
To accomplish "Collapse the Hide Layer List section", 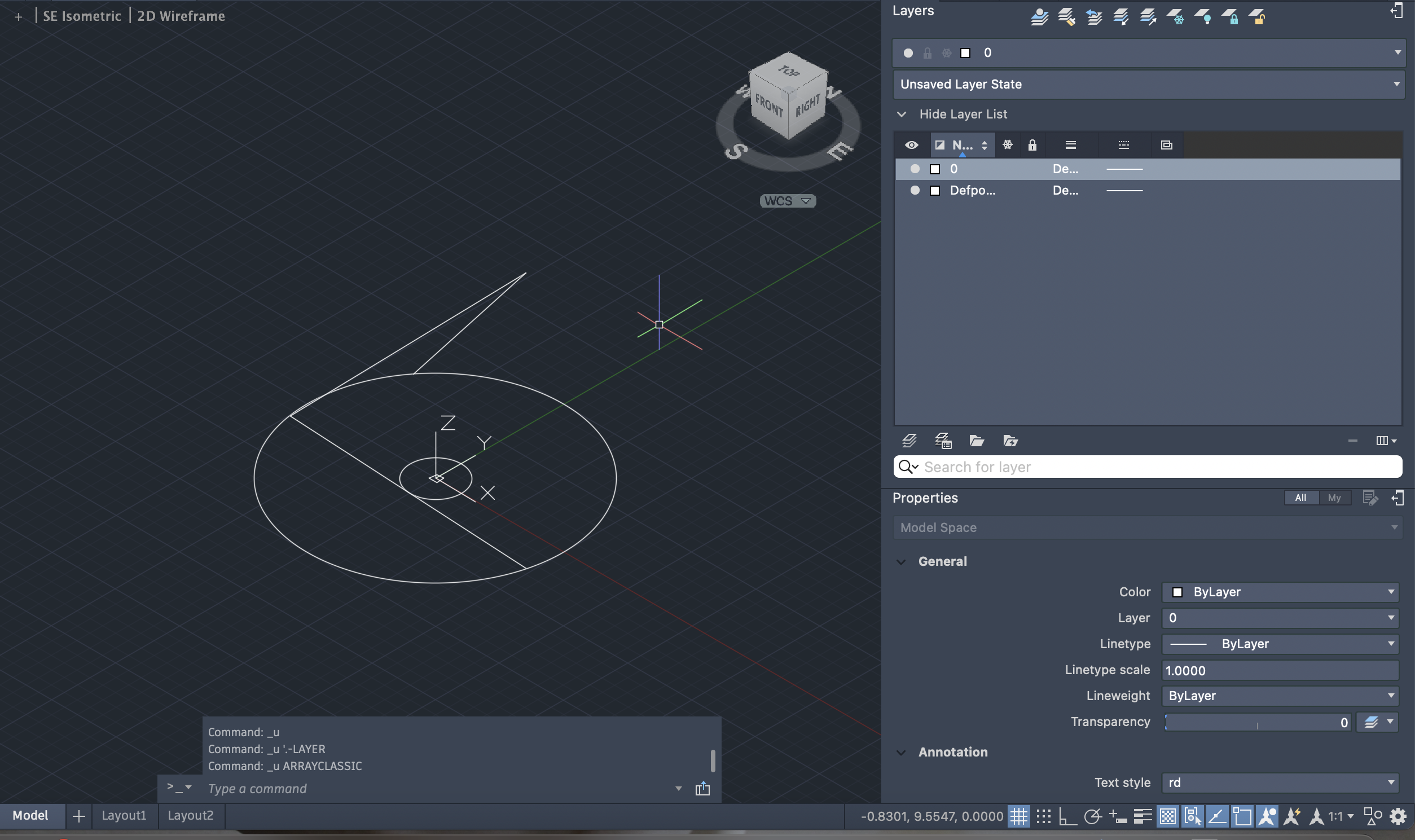I will (x=902, y=115).
